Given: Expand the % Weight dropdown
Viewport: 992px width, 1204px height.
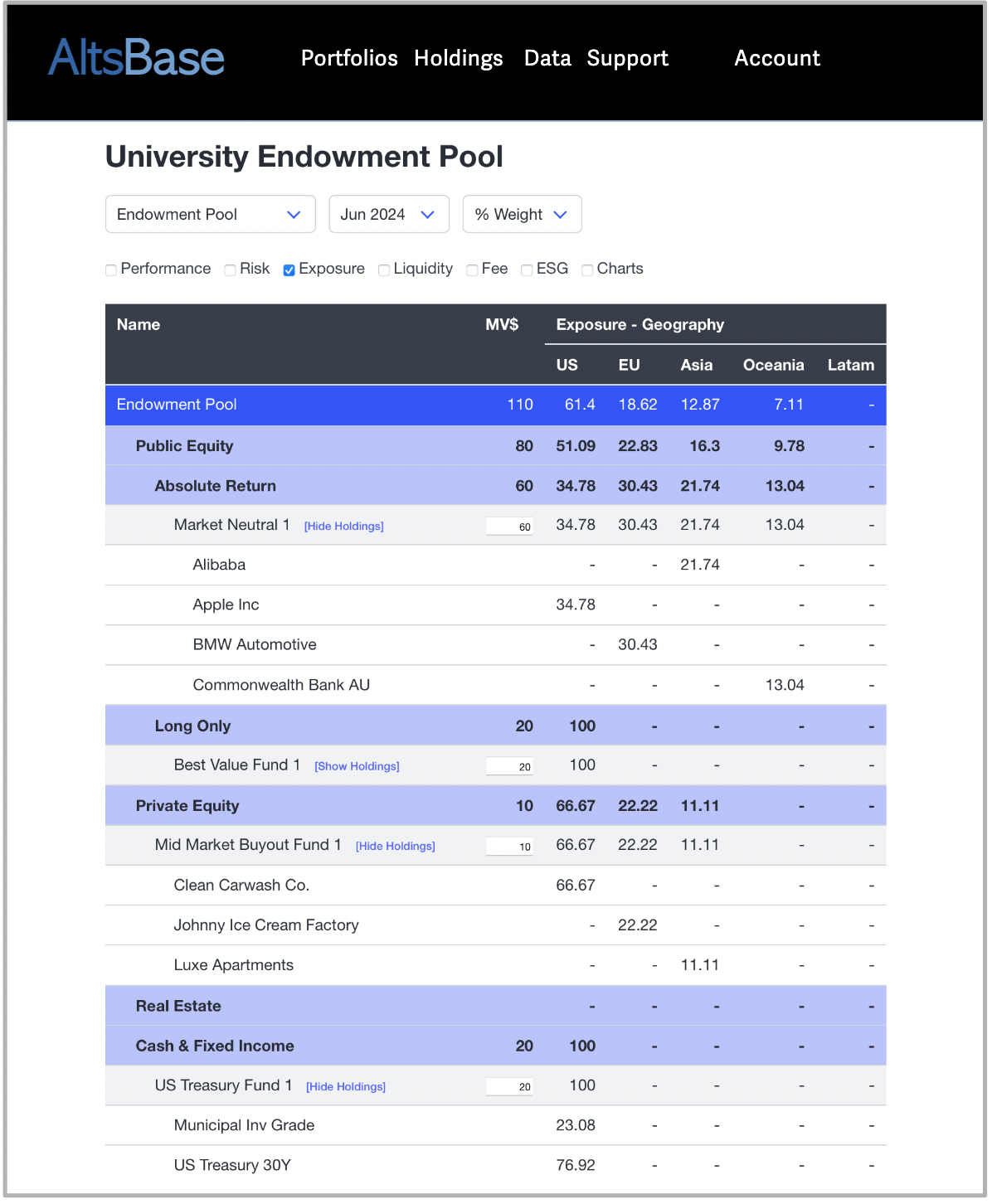Looking at the screenshot, I should pos(521,215).
